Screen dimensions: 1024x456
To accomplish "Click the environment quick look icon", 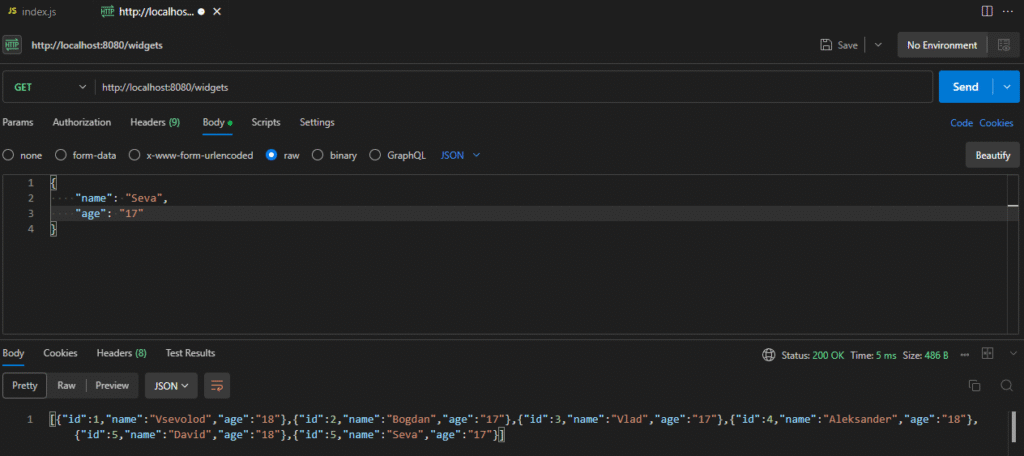I will pos(1003,45).
